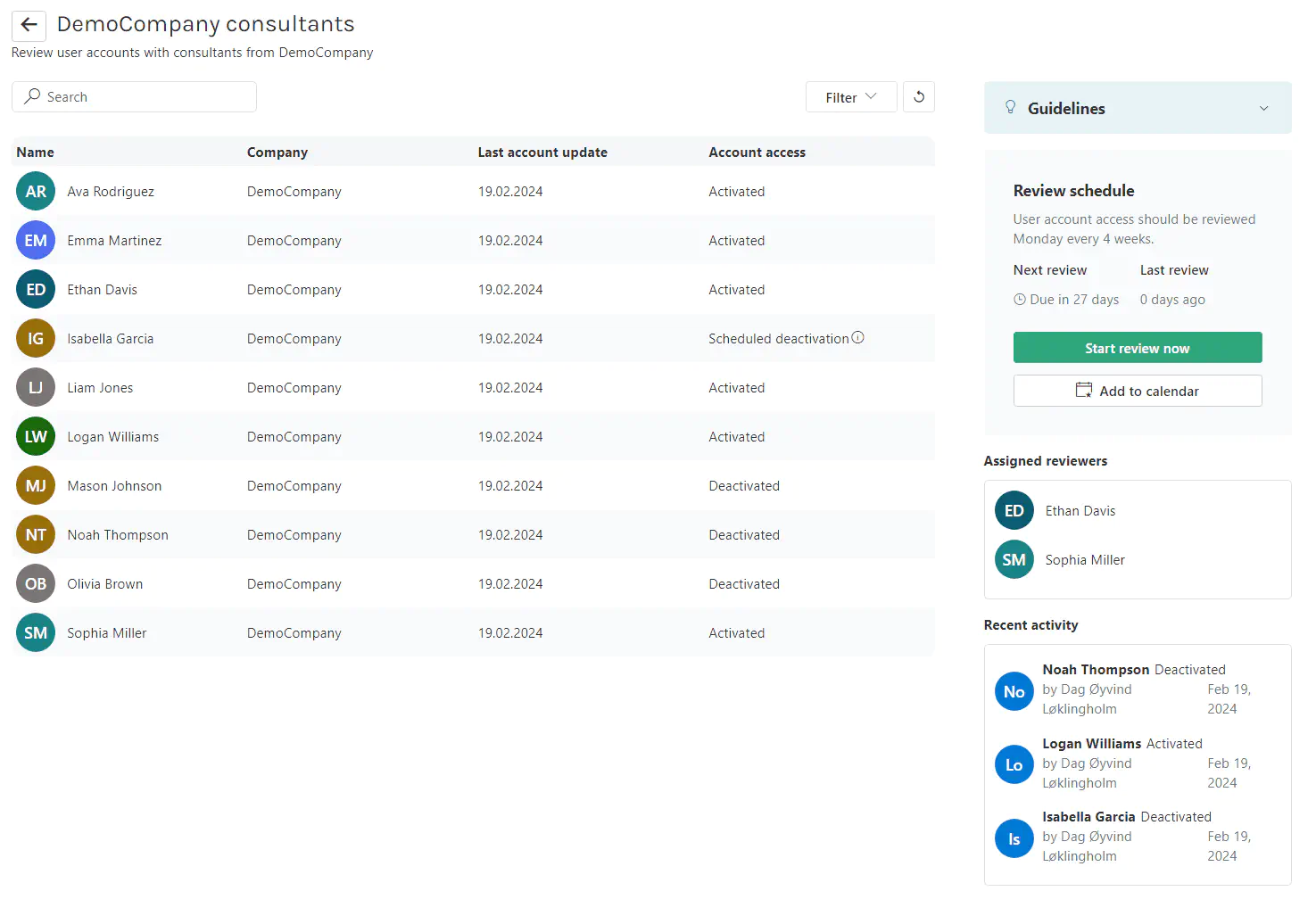Select Ava Rodriguez's avatar
The width and height of the screenshot is (1316, 916).
pos(35,191)
